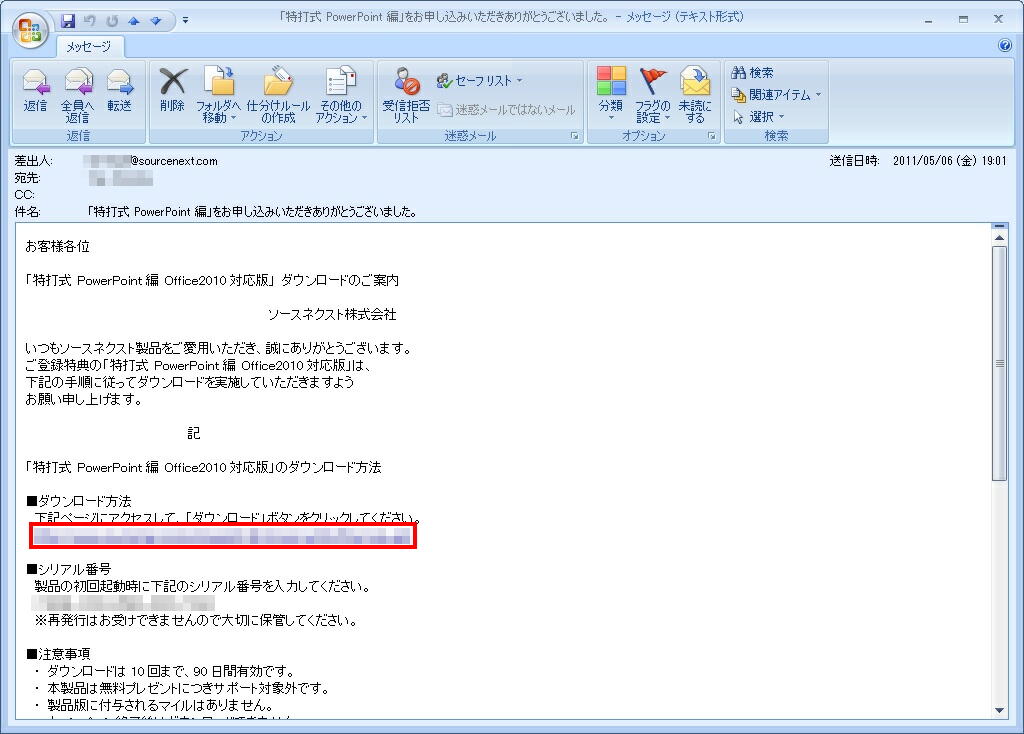
Task: Click the ■シリアル番号 heading
Action: [x=69, y=569]
